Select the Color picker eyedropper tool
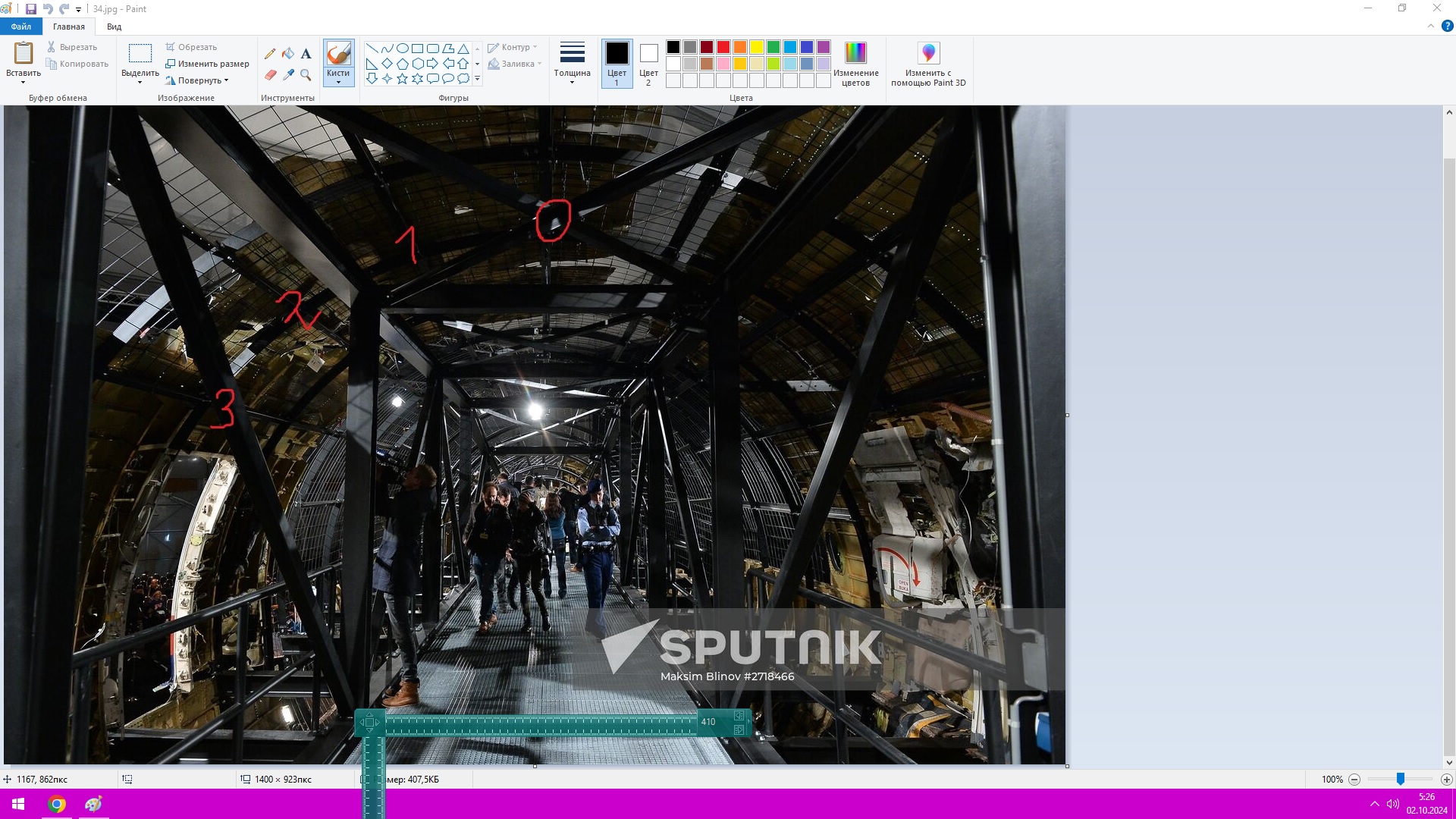The height and width of the screenshot is (819, 1456). point(288,75)
